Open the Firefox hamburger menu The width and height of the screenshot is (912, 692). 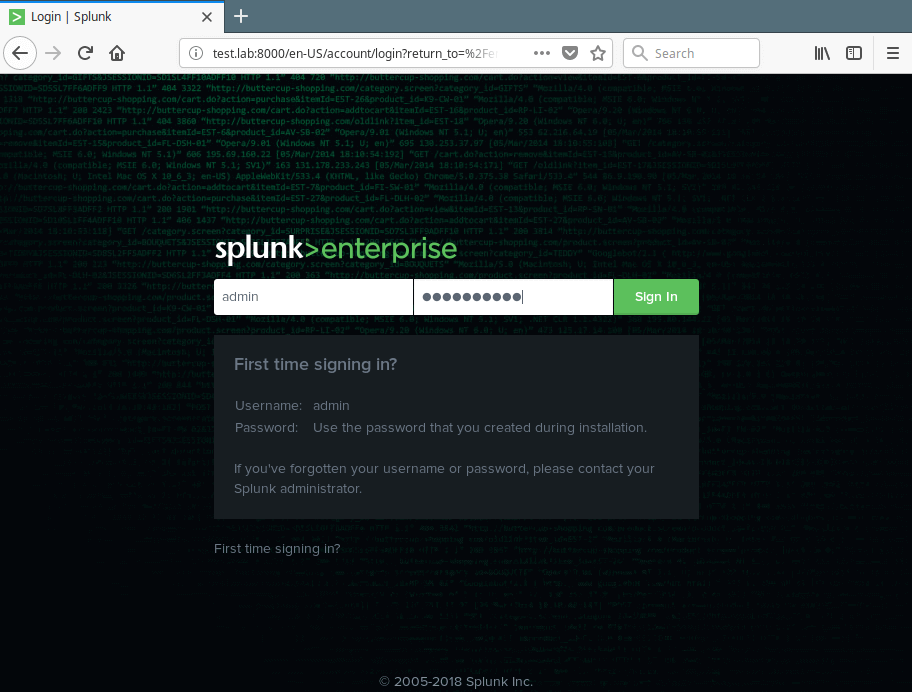[x=893, y=53]
